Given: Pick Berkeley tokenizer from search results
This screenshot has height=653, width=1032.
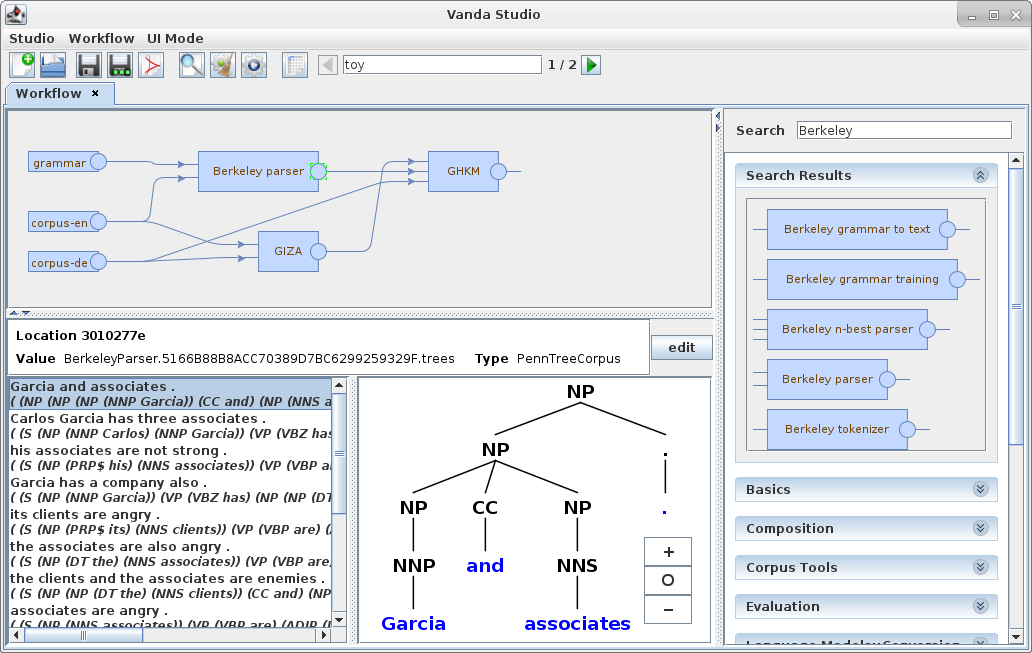Looking at the screenshot, I should (x=837, y=429).
